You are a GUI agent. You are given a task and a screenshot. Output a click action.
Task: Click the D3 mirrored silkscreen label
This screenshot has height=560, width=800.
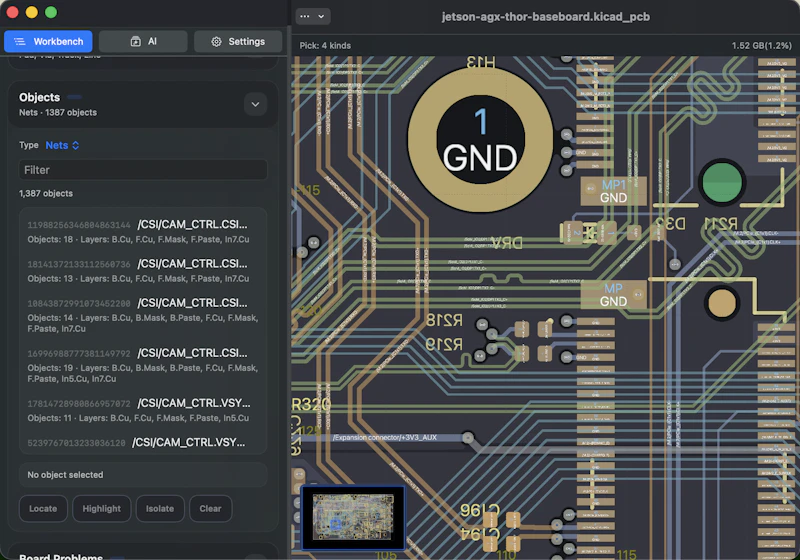[670, 223]
